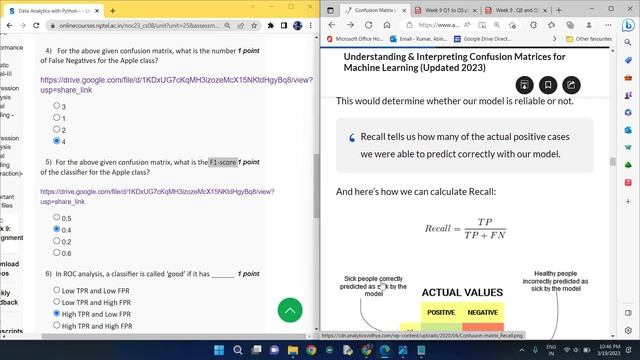640x360 pixels.
Task: Open Edge sidebar search icon
Action: click(628, 42)
